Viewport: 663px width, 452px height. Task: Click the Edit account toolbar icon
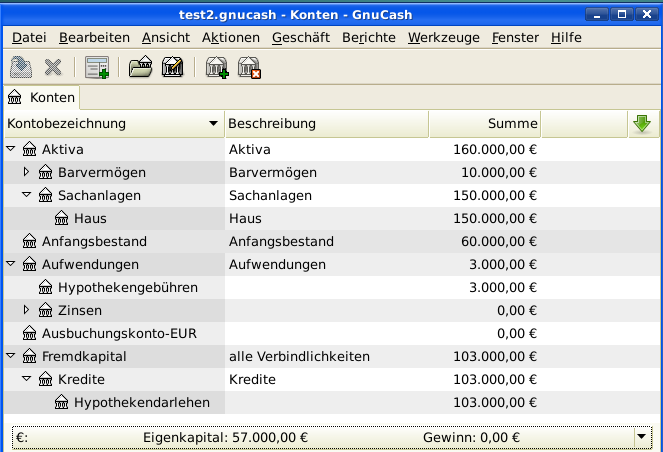(172, 68)
